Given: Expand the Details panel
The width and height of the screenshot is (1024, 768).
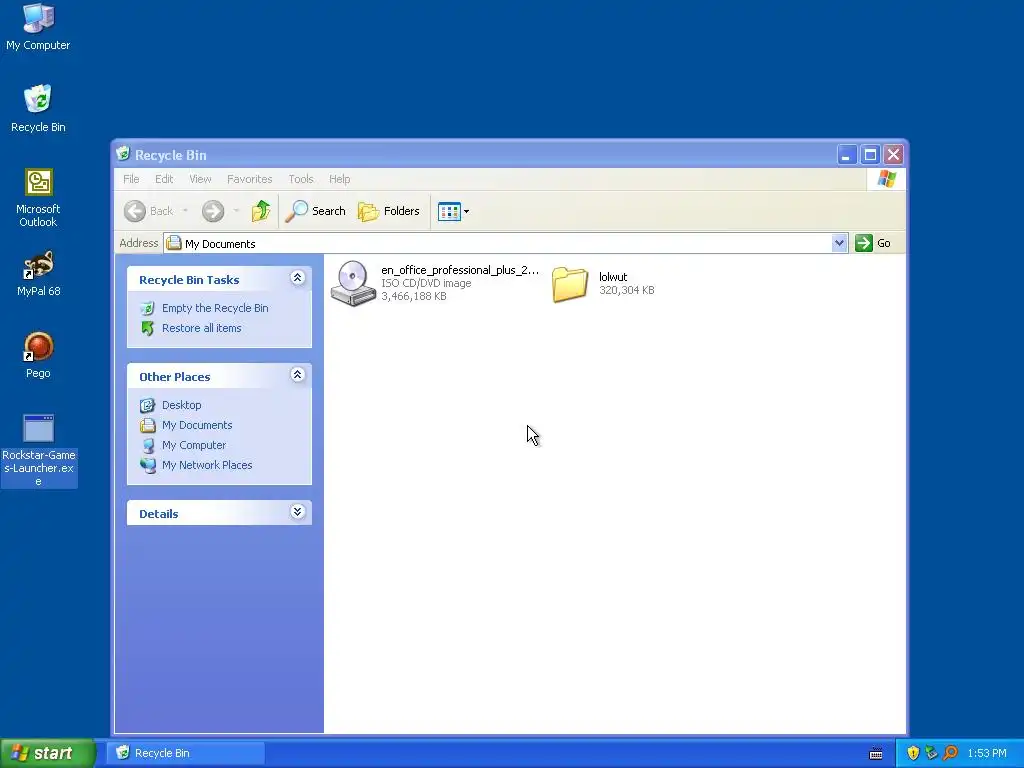Looking at the screenshot, I should tap(297, 512).
